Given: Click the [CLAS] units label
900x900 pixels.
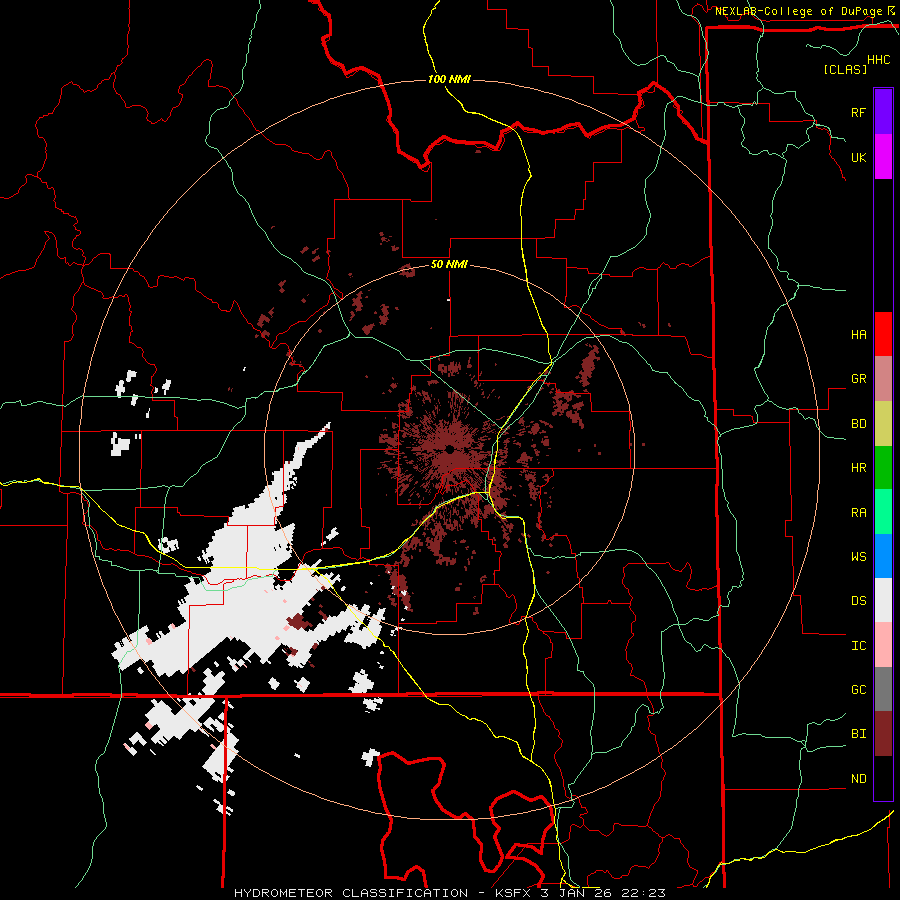Looking at the screenshot, I should tap(845, 69).
